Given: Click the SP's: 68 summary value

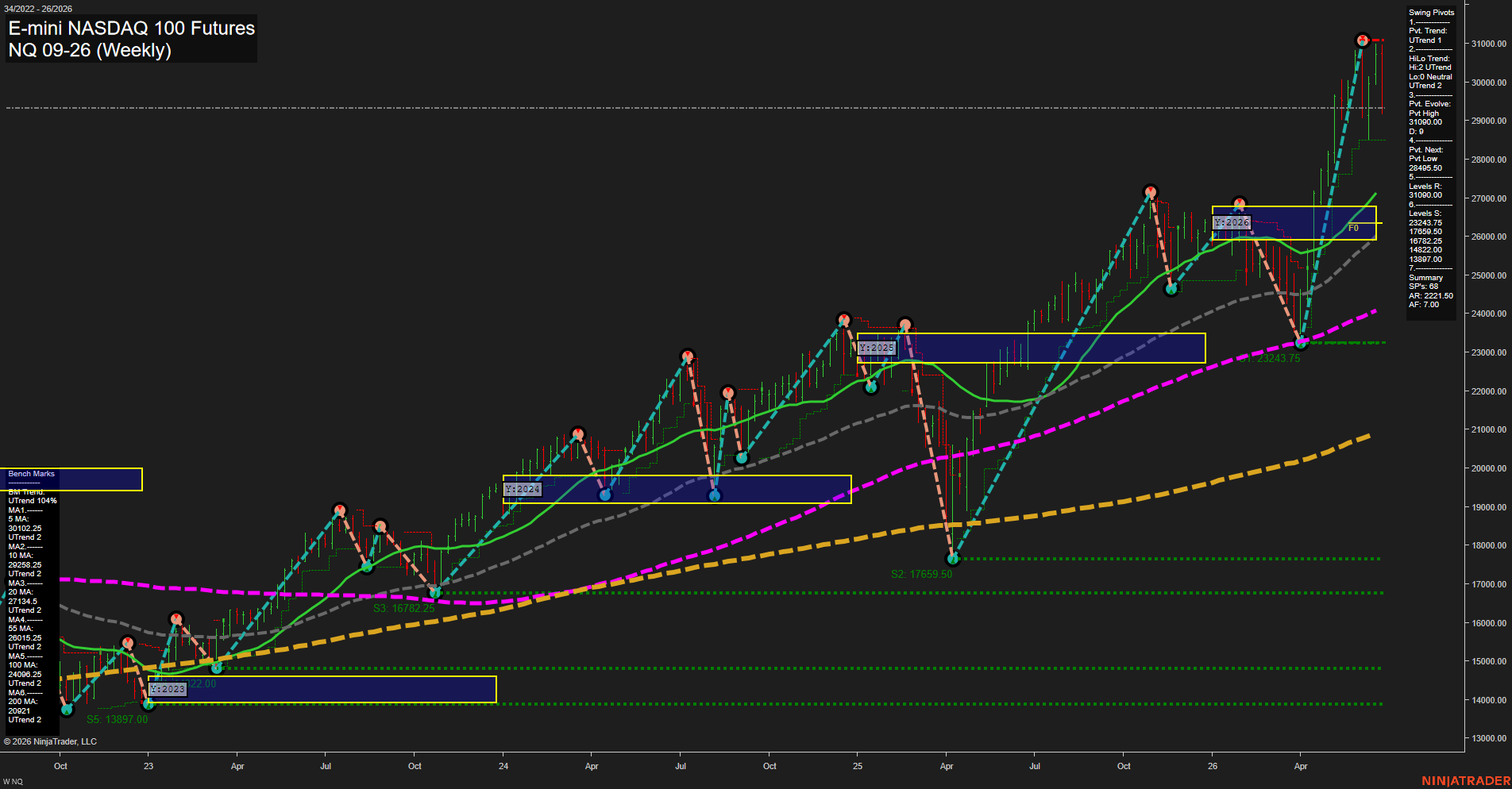Looking at the screenshot, I should tap(1424, 287).
